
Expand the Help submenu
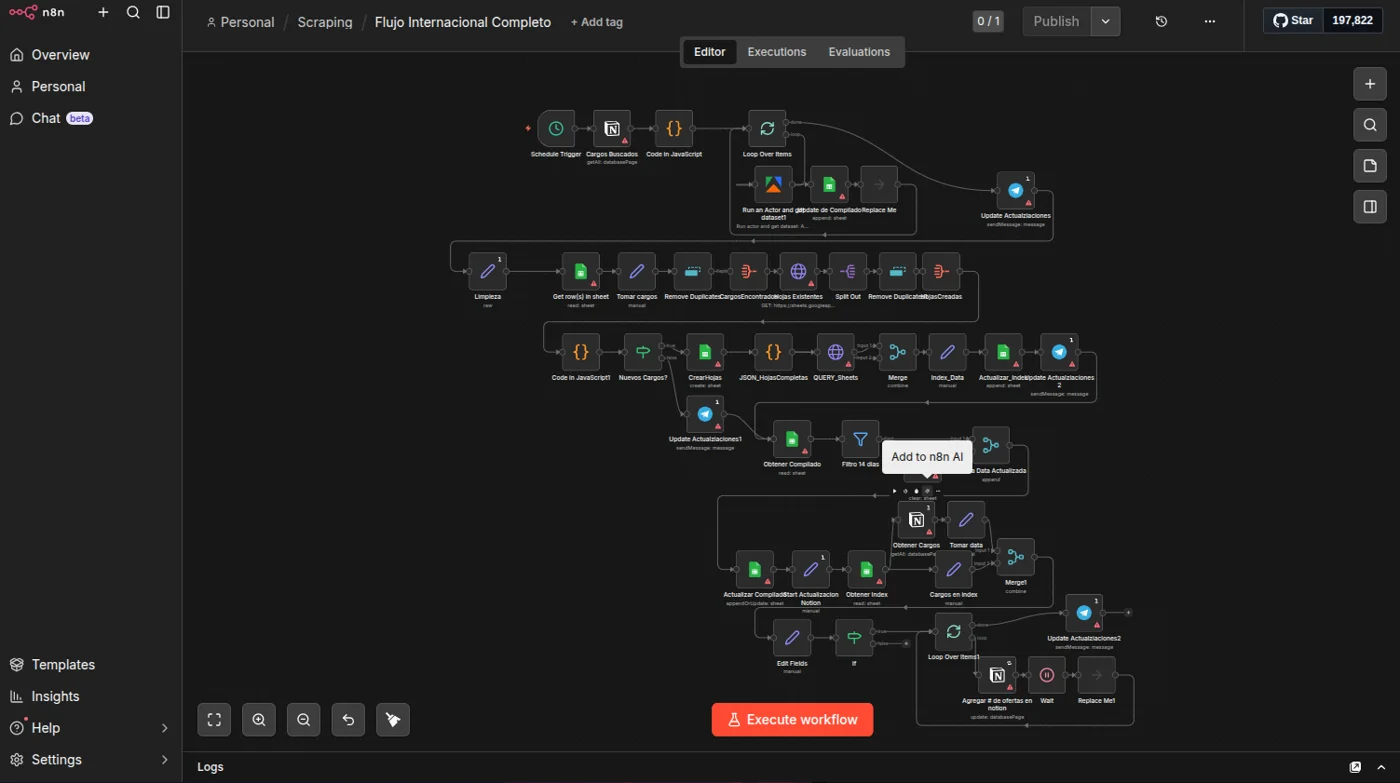[x=165, y=728]
